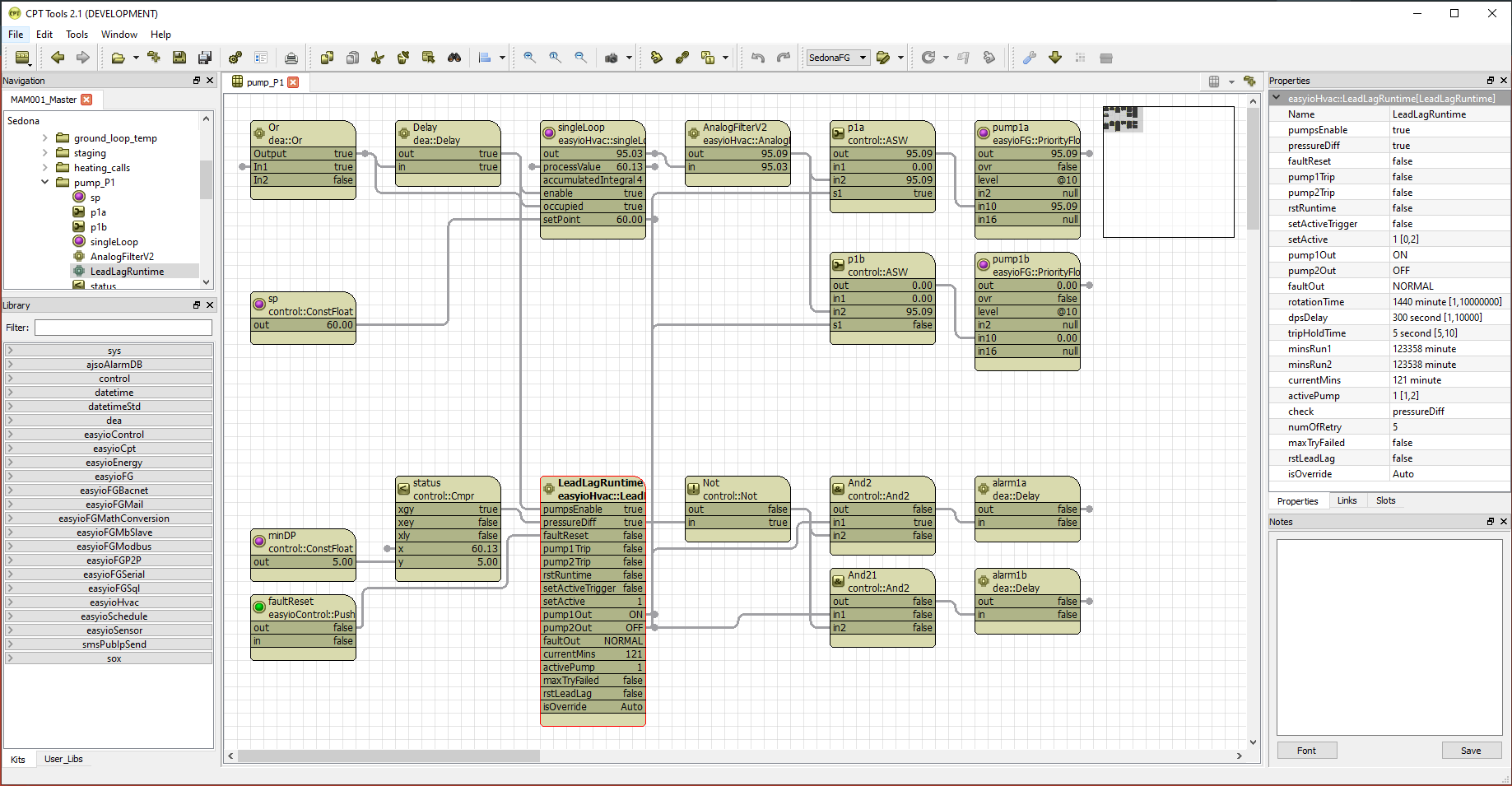
Task: Click the scissors cut icon
Action: coord(378,58)
